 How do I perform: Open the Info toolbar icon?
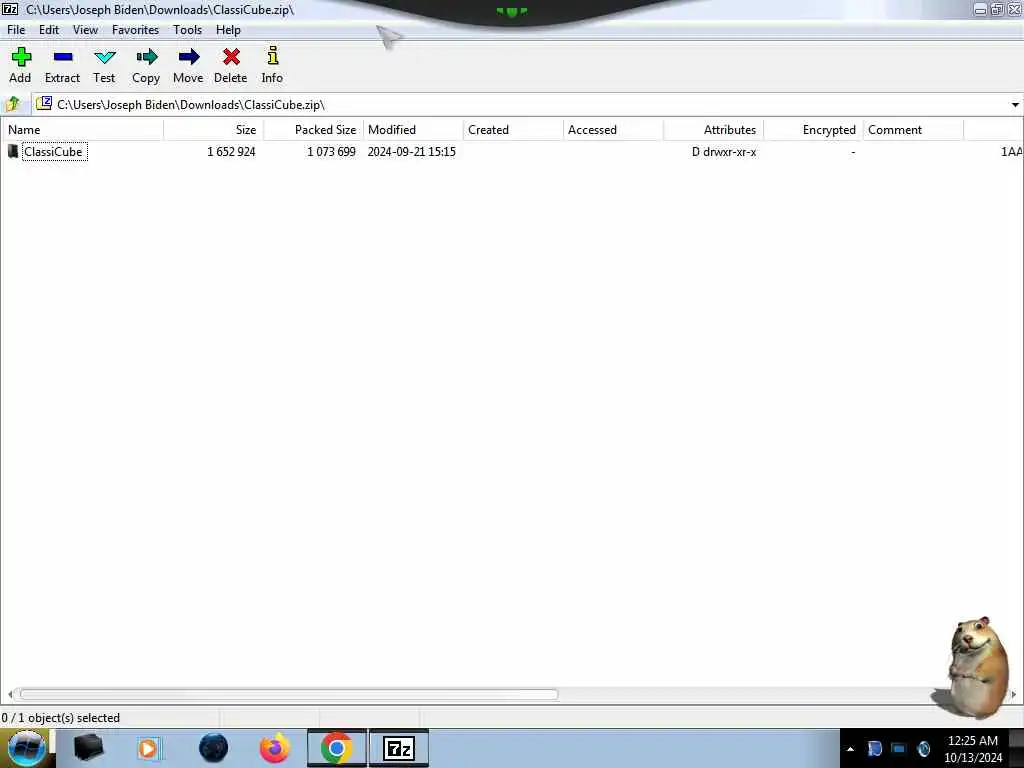273,56
